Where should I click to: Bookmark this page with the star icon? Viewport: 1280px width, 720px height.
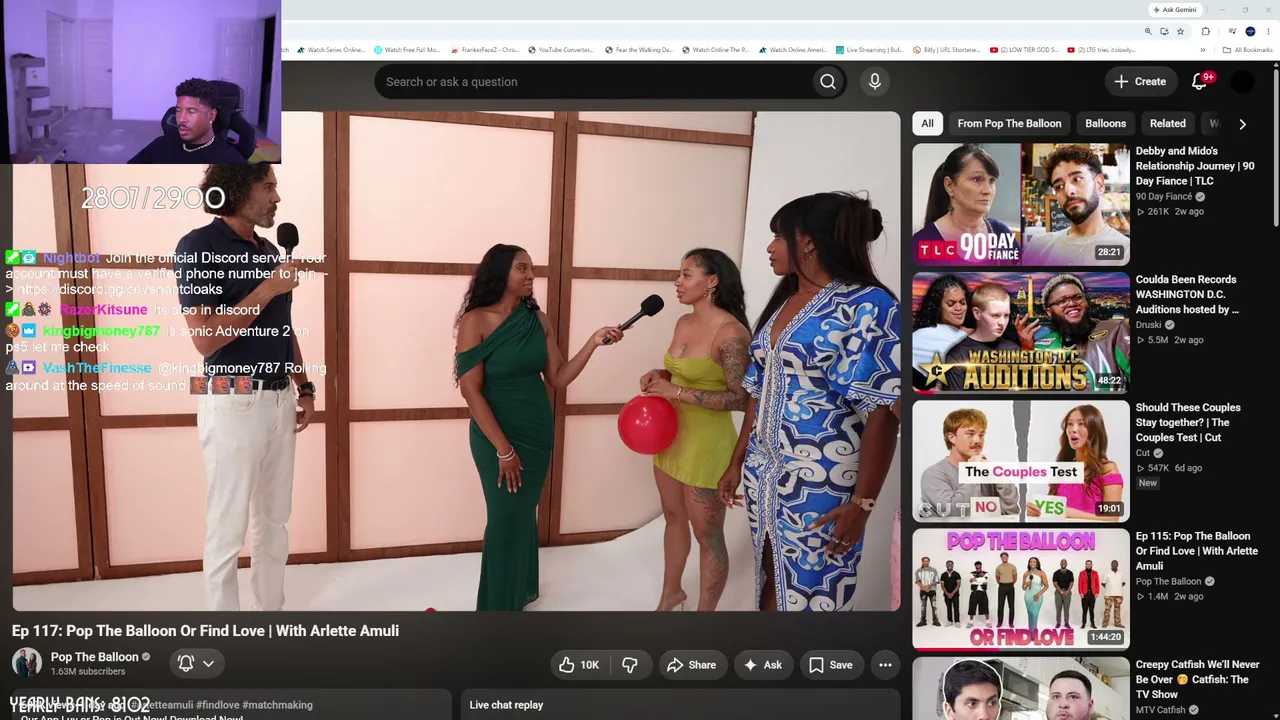1180,32
